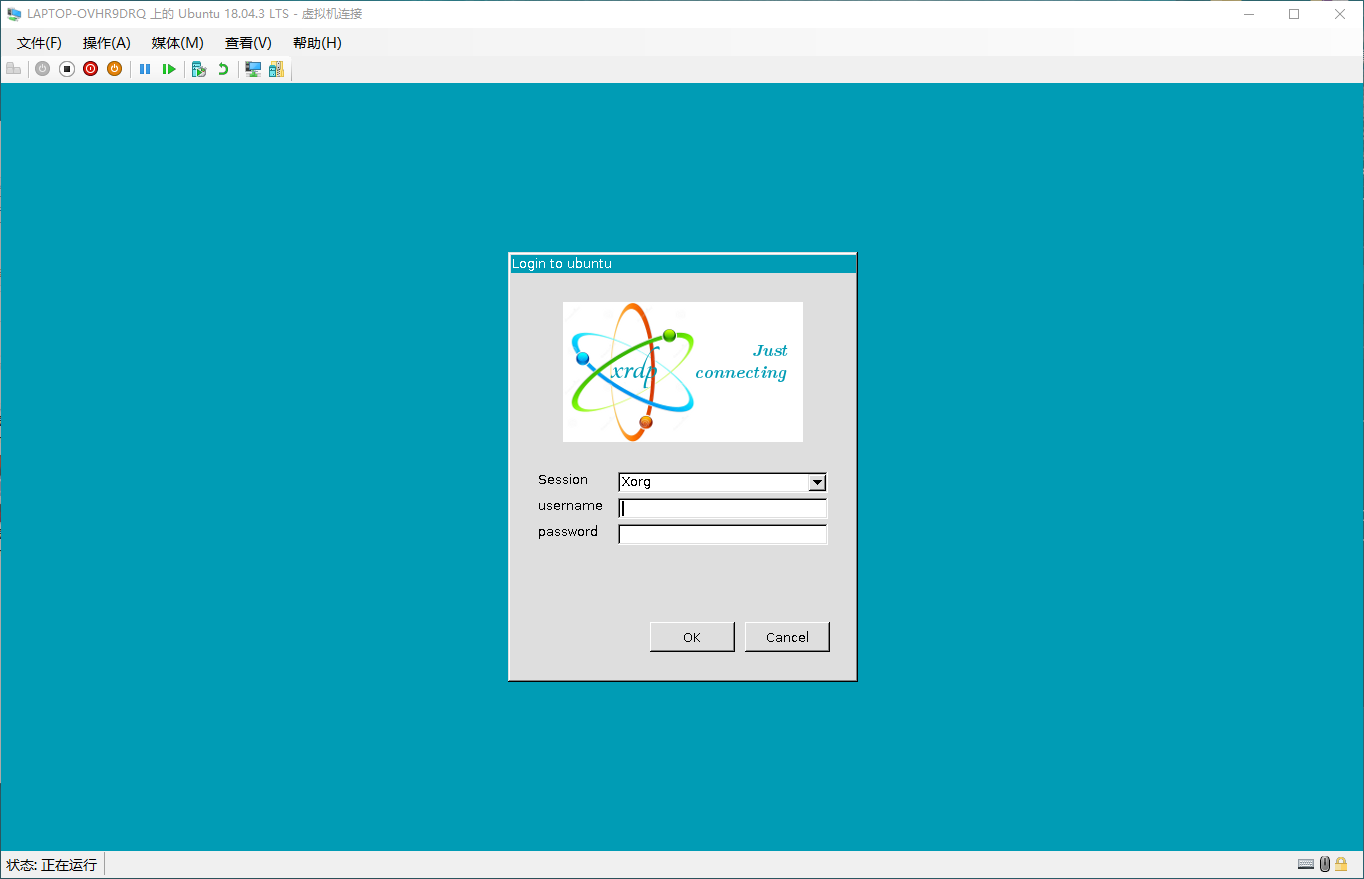
Task: Click the yellow padlock status icon
Action: 1341,864
